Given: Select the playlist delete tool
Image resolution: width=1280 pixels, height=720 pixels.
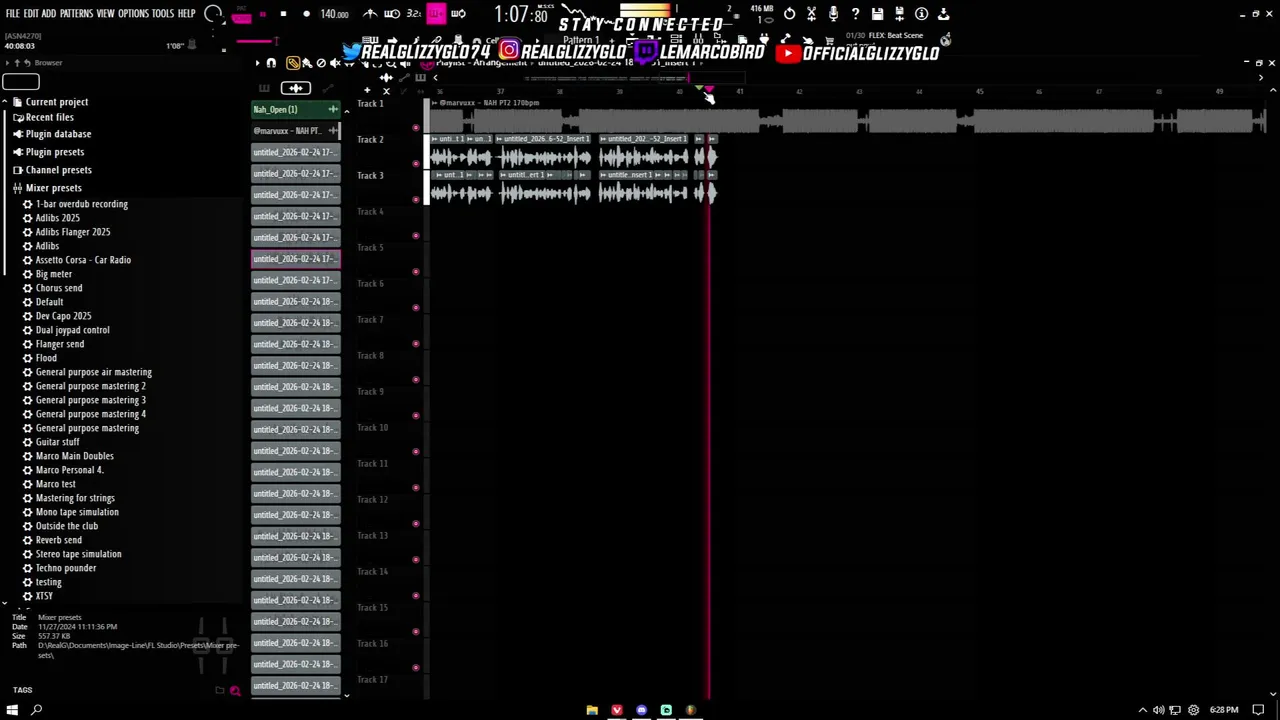Looking at the screenshot, I should pos(321,63).
